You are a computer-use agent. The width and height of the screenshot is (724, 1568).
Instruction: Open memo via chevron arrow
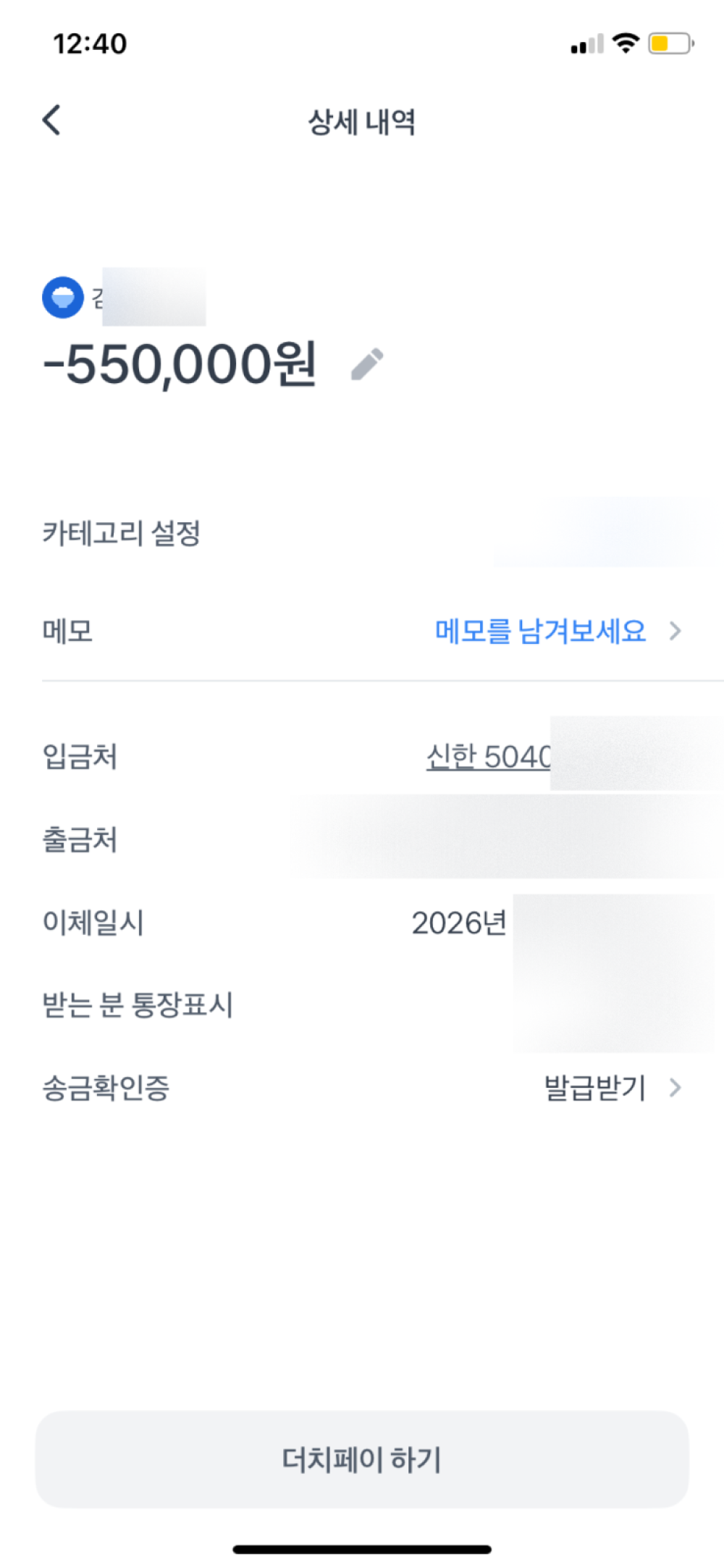pos(675,632)
